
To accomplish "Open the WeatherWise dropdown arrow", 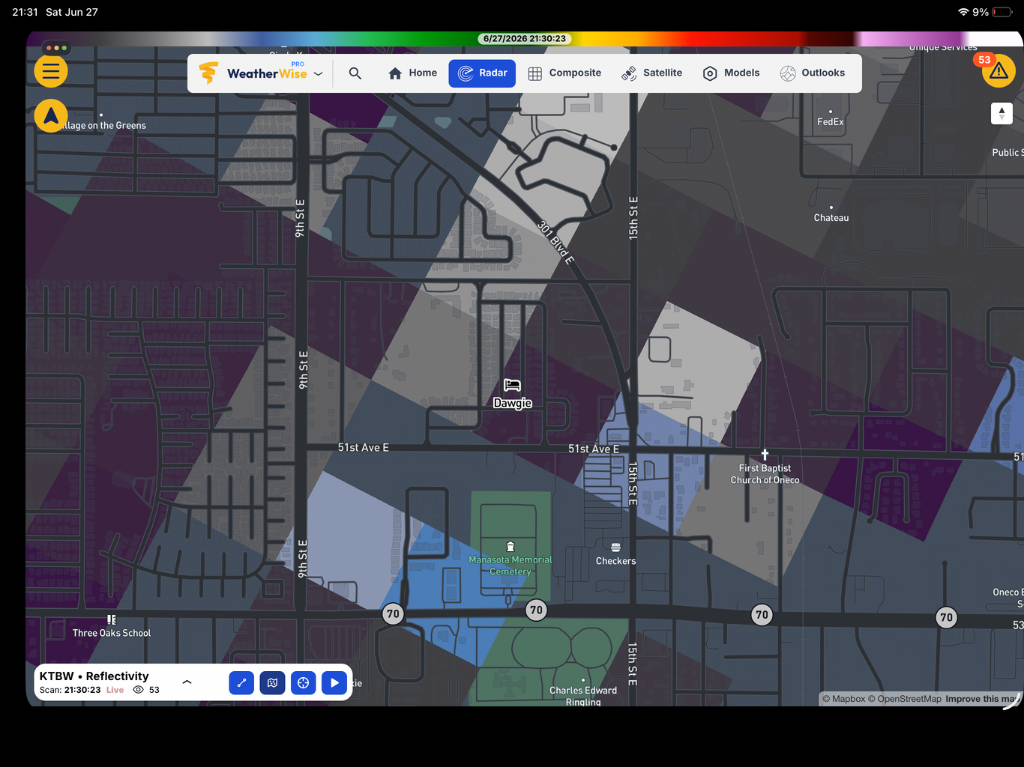I will coord(318,74).
